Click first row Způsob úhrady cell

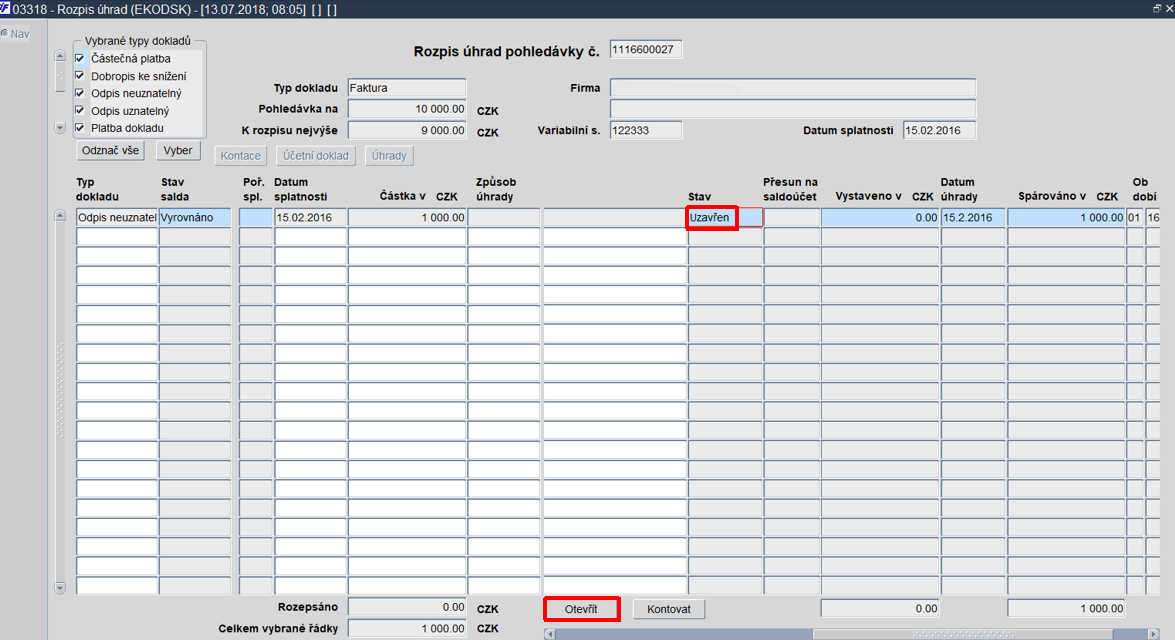pyautogui.click(x=504, y=217)
